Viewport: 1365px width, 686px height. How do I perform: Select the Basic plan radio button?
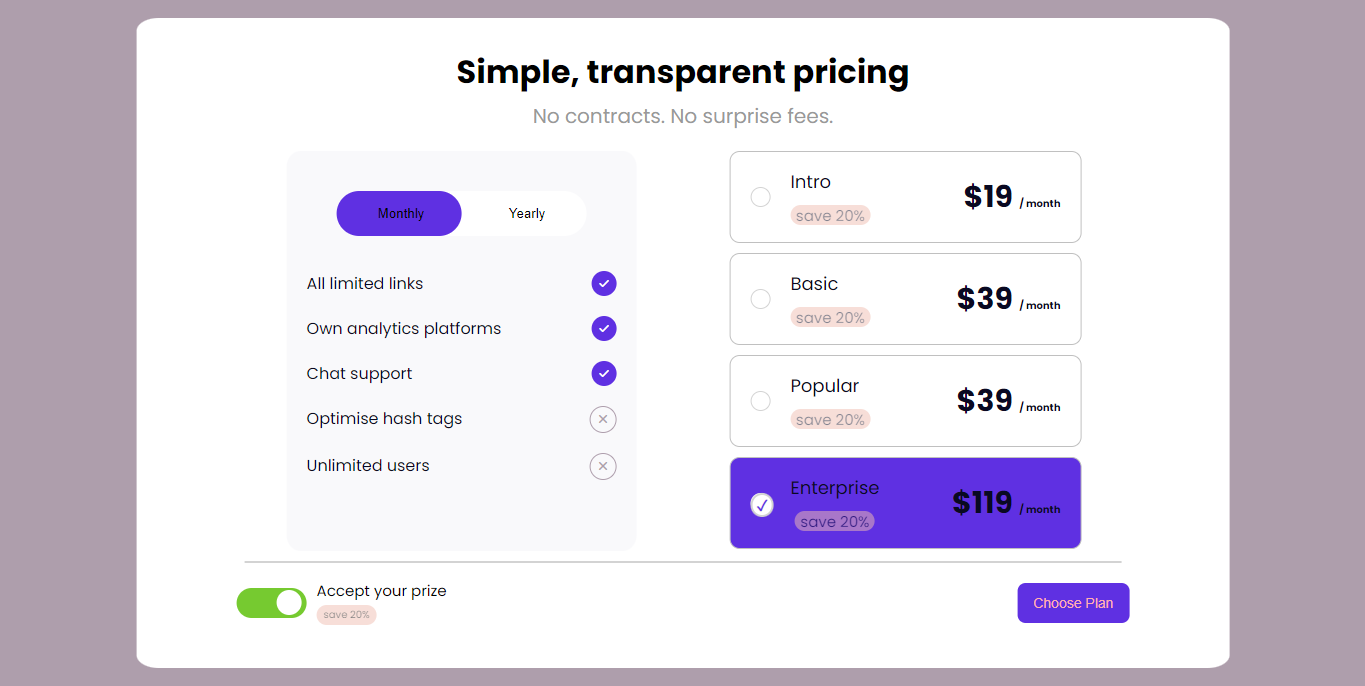click(760, 299)
